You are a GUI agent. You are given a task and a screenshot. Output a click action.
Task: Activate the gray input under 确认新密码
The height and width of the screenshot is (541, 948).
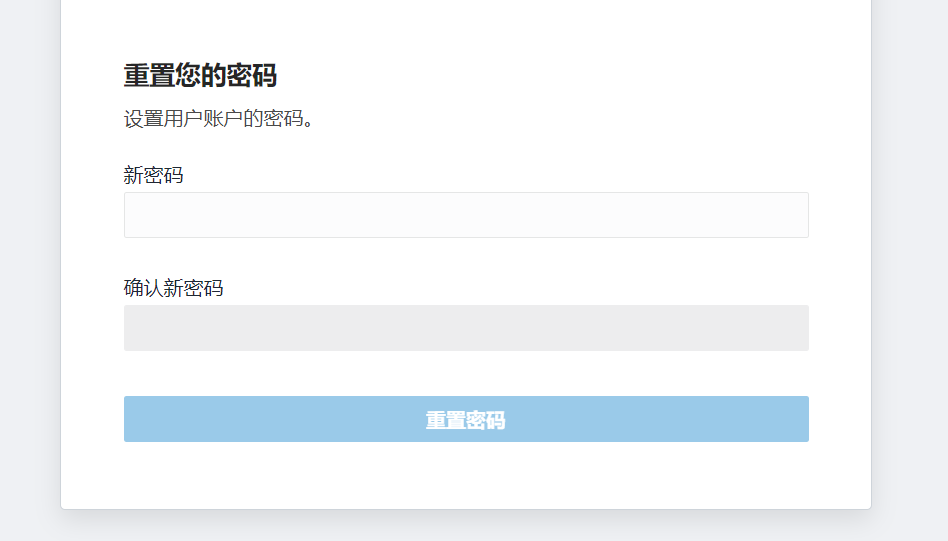(x=466, y=328)
